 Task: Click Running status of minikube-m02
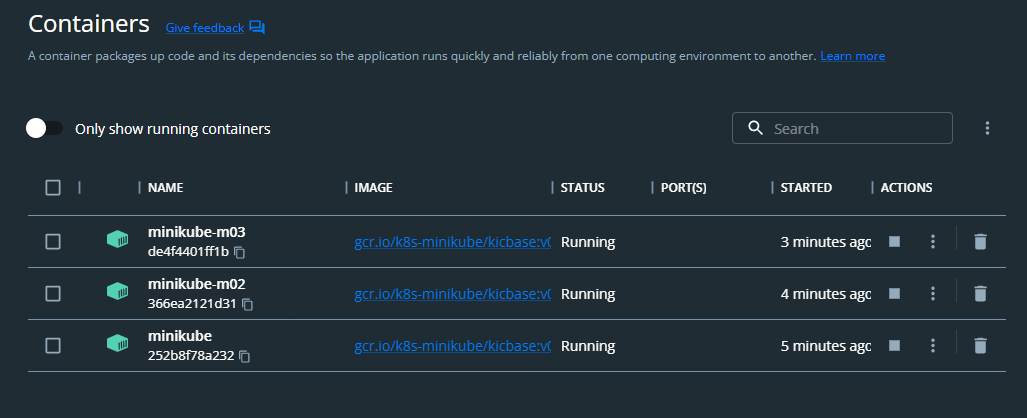(x=588, y=294)
